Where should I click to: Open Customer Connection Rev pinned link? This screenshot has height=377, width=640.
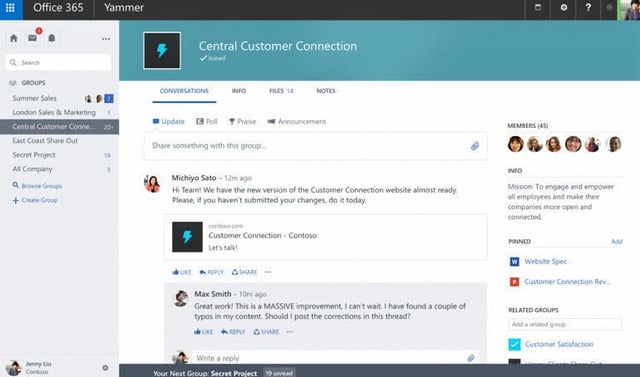(x=568, y=282)
